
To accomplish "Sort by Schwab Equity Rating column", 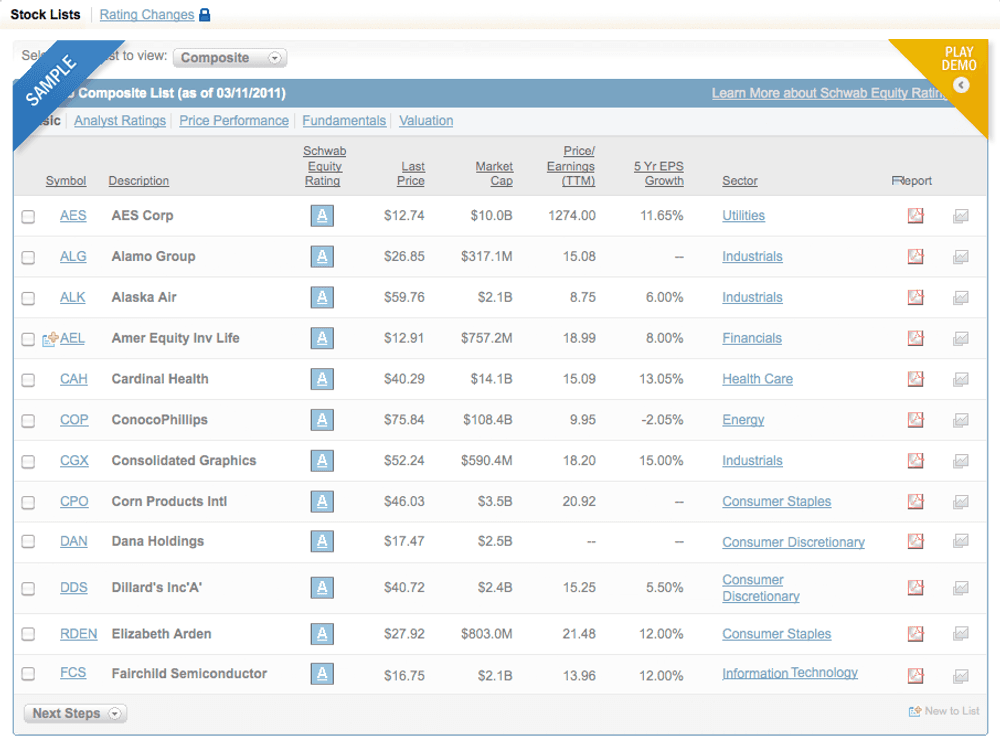I will pyautogui.click(x=324, y=166).
